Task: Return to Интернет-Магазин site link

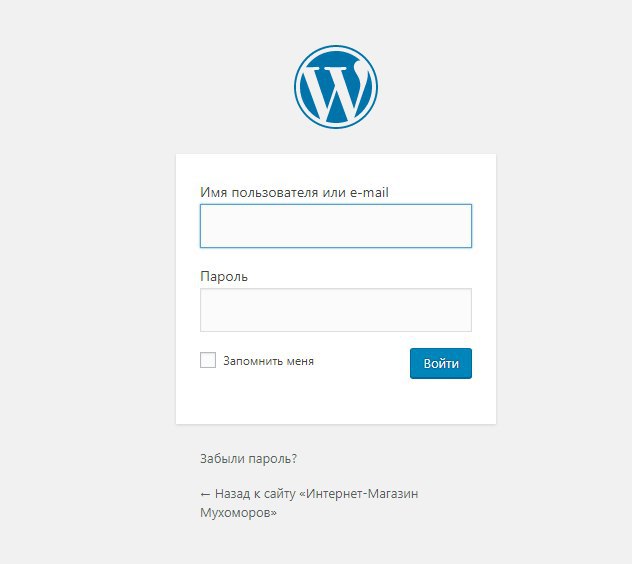Action: click(x=309, y=503)
